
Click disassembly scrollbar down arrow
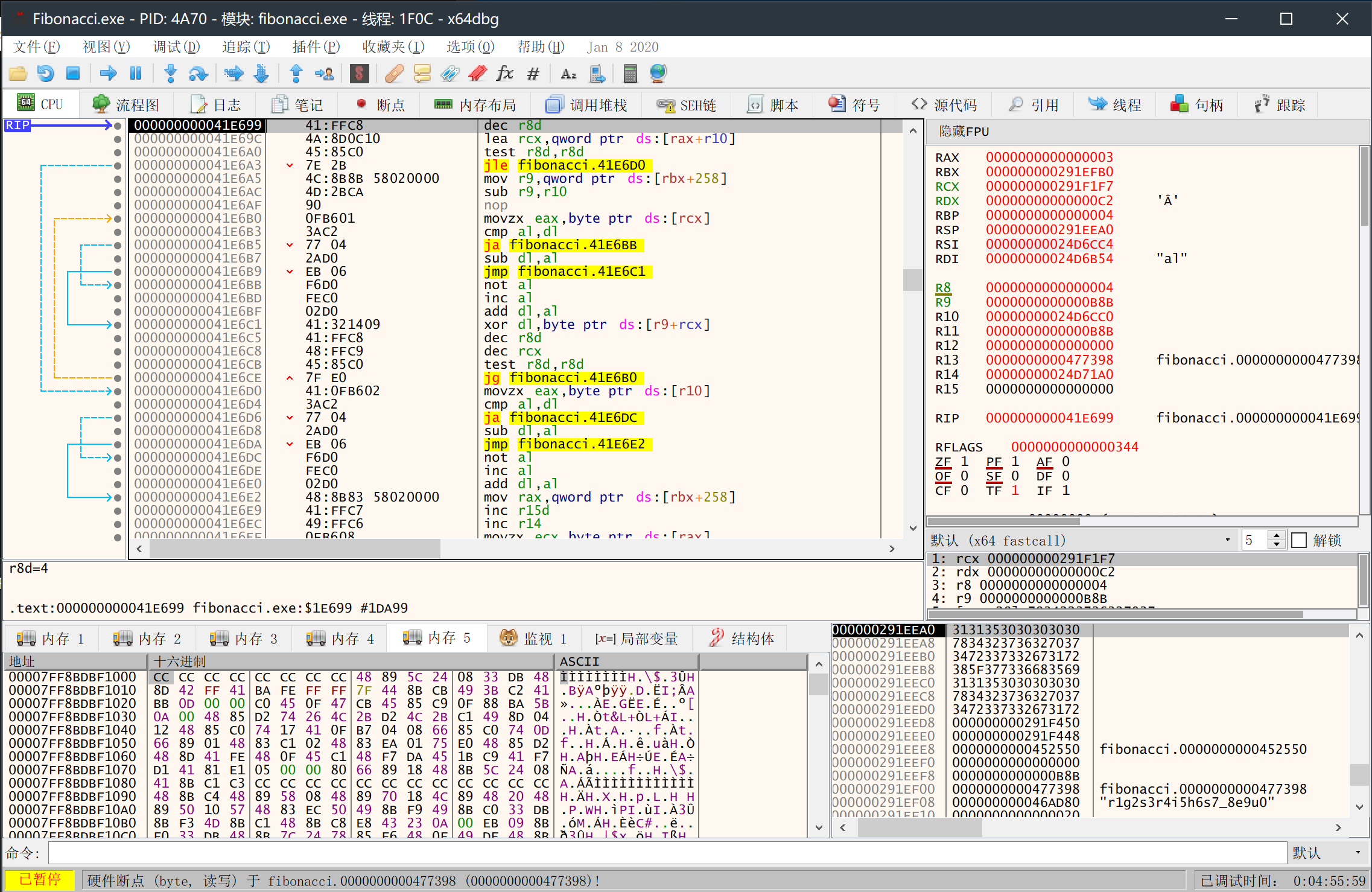click(913, 528)
